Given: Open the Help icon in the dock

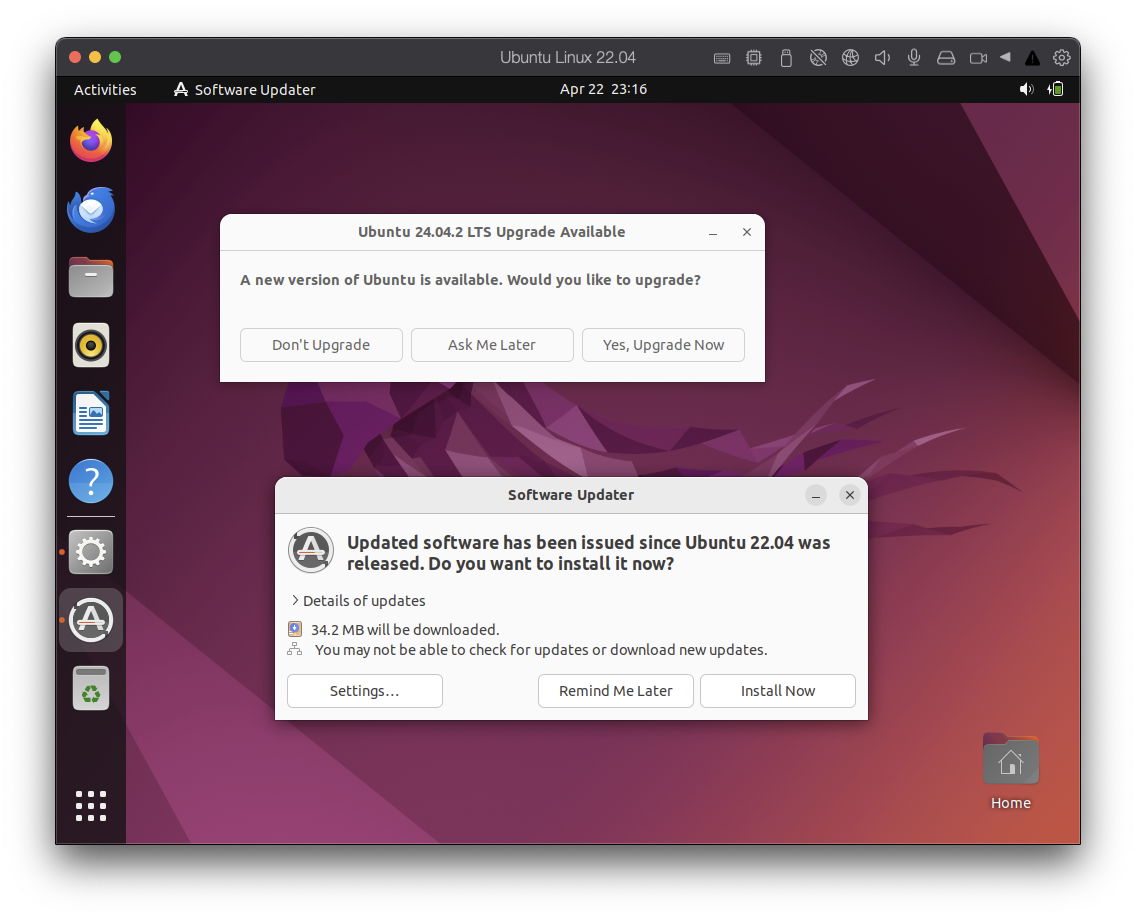Looking at the screenshot, I should (x=91, y=481).
